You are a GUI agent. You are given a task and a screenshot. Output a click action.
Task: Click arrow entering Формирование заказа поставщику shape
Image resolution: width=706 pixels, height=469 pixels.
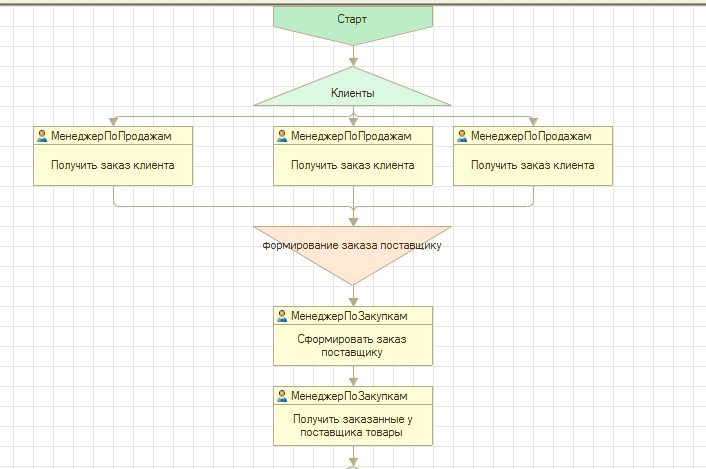click(353, 218)
